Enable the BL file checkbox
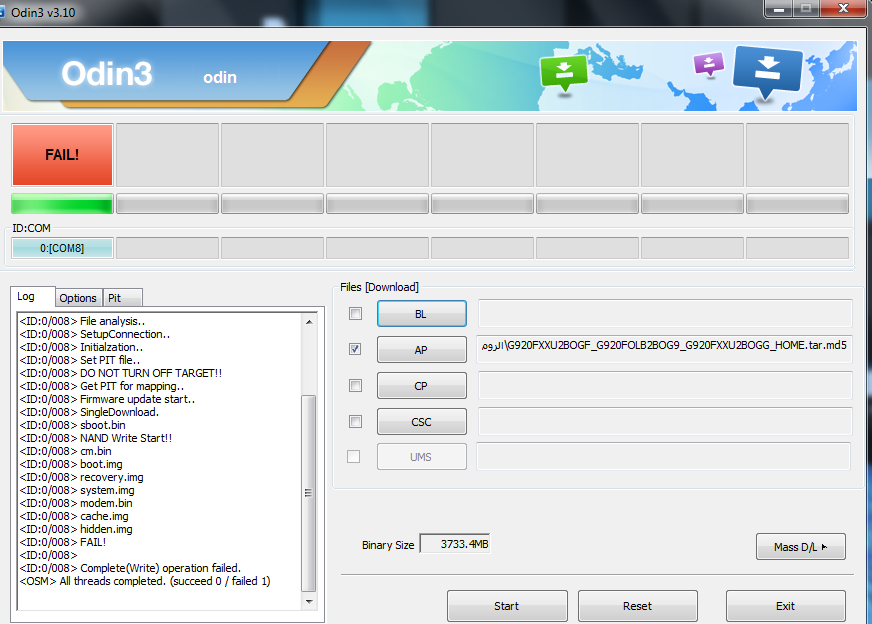872x624 pixels. click(x=355, y=314)
